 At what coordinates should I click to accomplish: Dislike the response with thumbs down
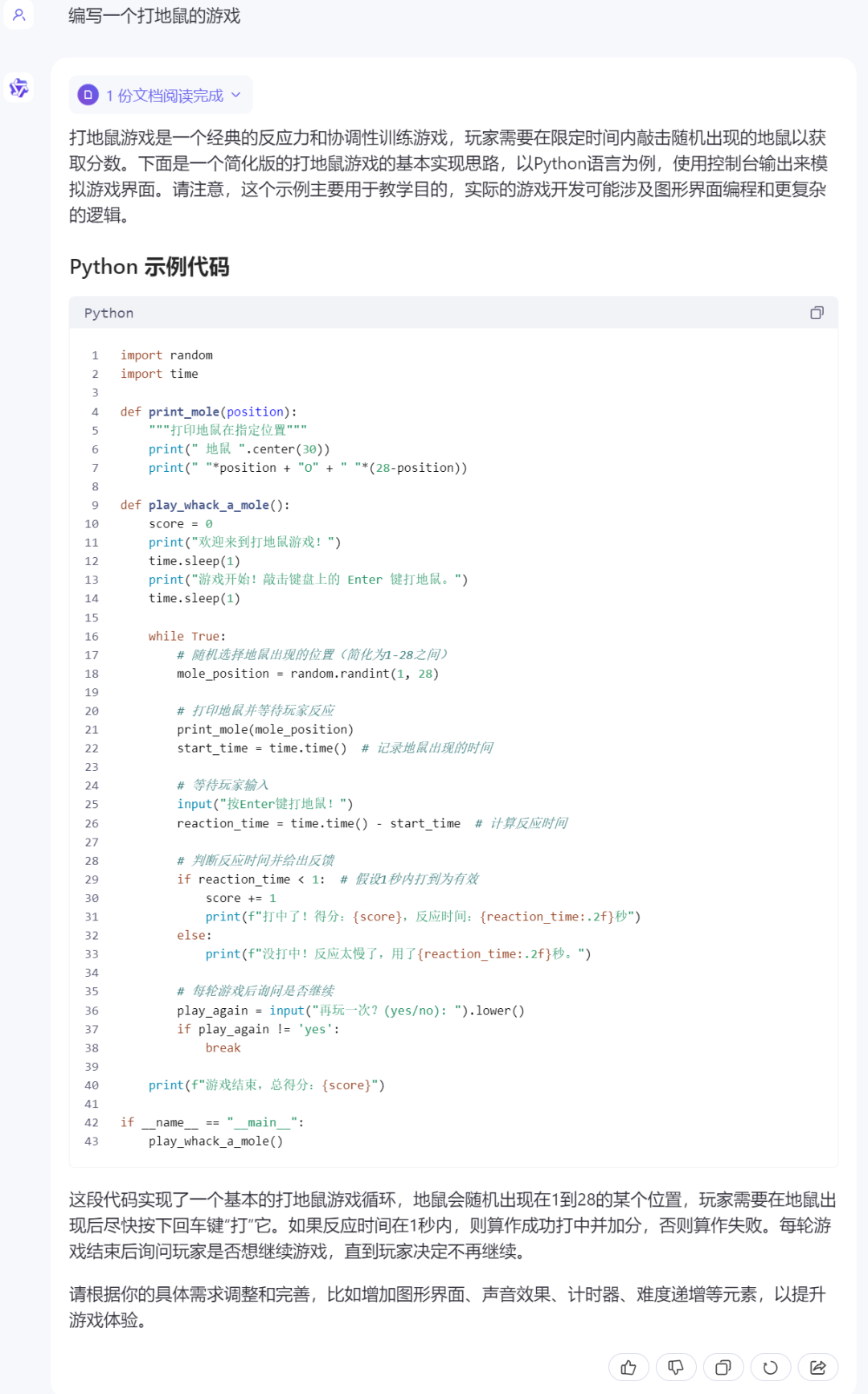click(x=676, y=1367)
